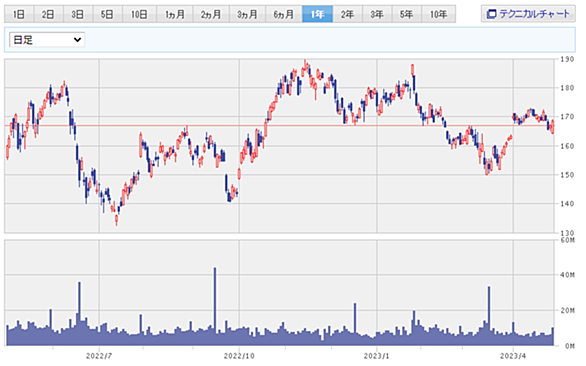
Task: Switch chart to 10年 range
Action: coord(438,14)
